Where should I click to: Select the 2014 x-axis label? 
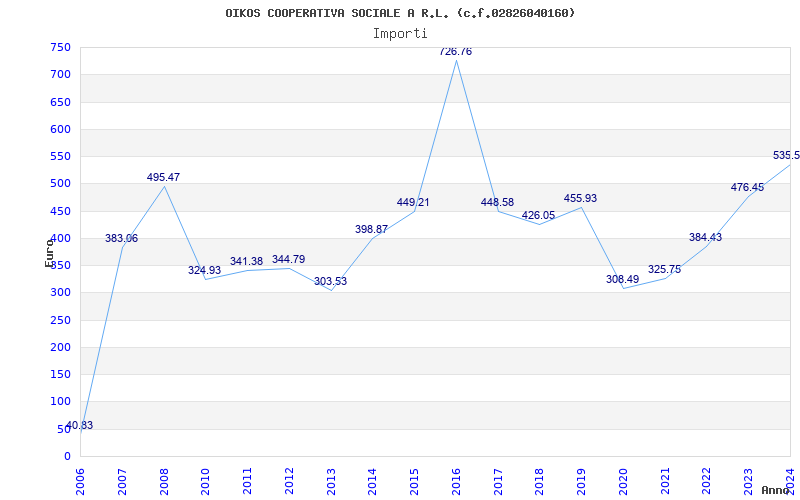click(x=372, y=481)
